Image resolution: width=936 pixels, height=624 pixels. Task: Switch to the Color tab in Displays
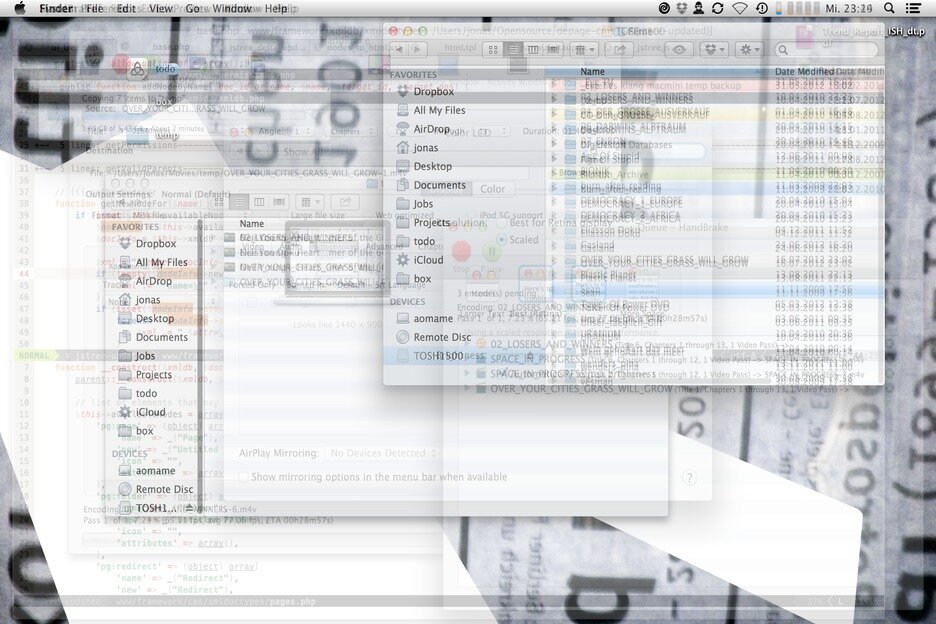[x=492, y=189]
